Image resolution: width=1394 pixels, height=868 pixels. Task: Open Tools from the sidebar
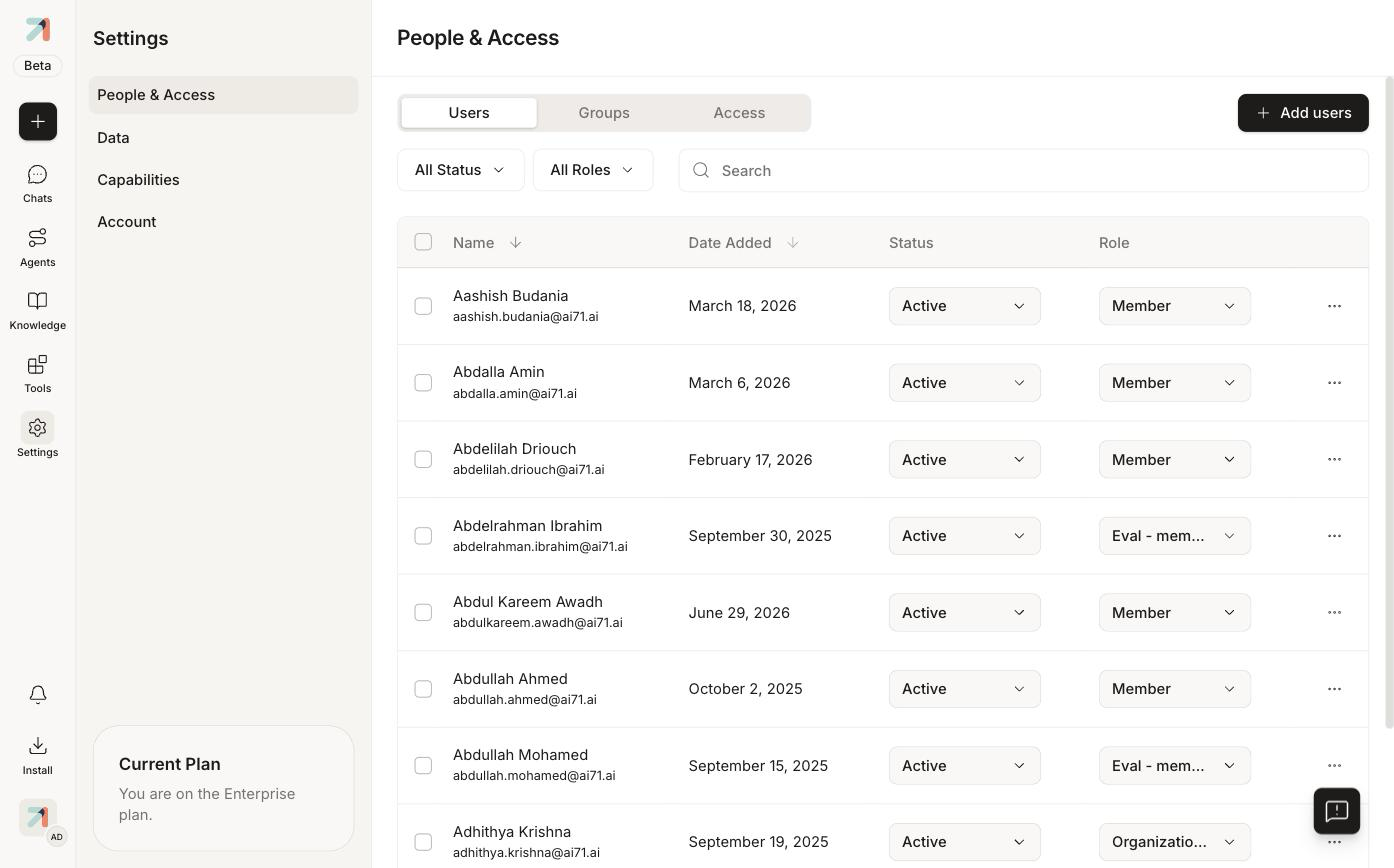click(38, 374)
